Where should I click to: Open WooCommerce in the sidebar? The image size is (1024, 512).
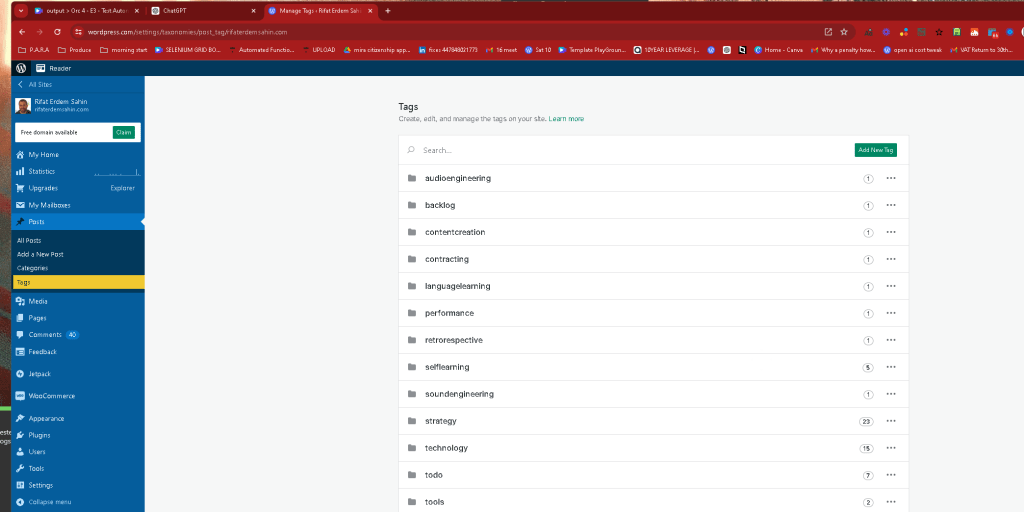(x=78, y=396)
